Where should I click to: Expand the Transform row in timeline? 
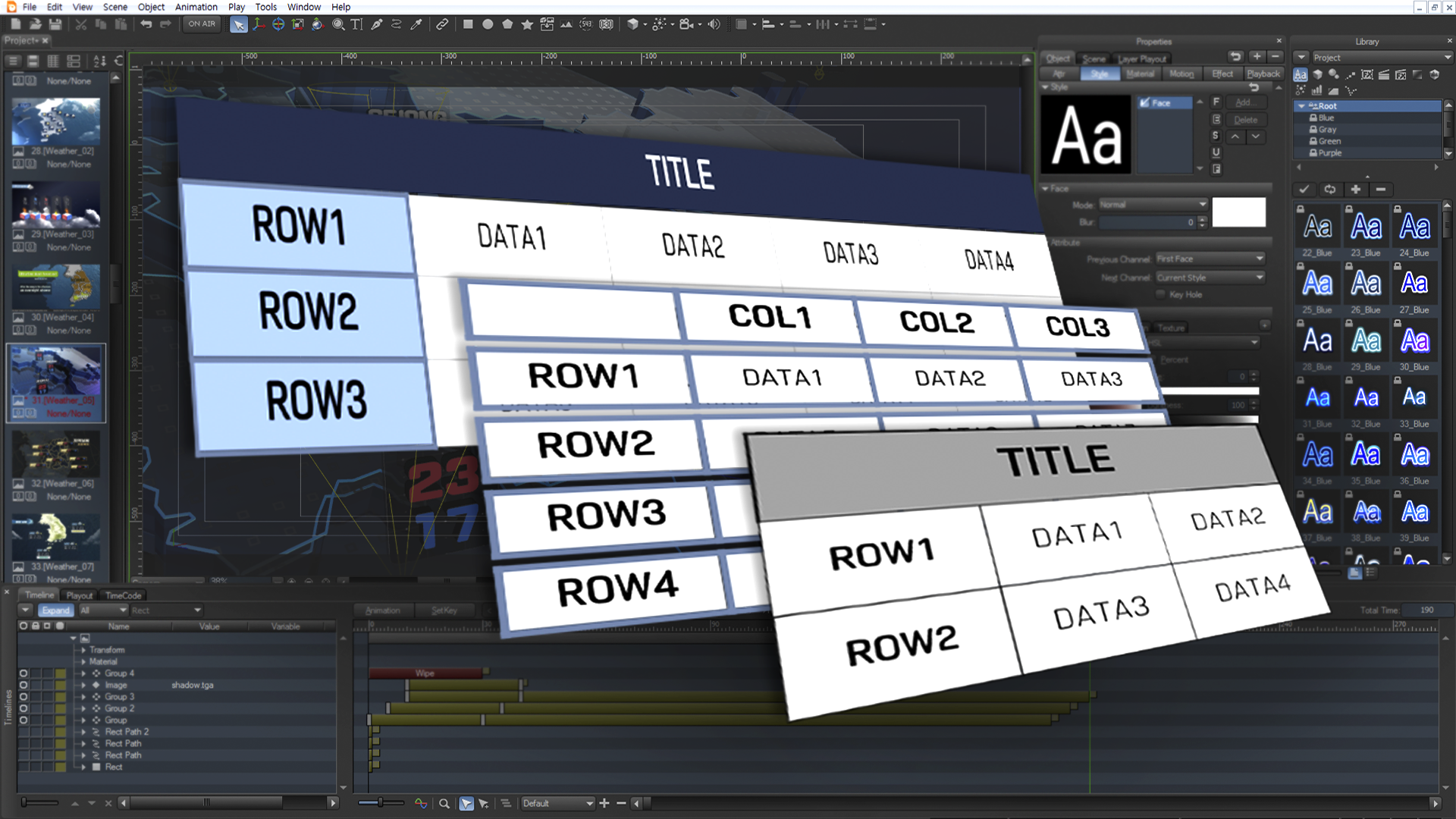(x=84, y=650)
